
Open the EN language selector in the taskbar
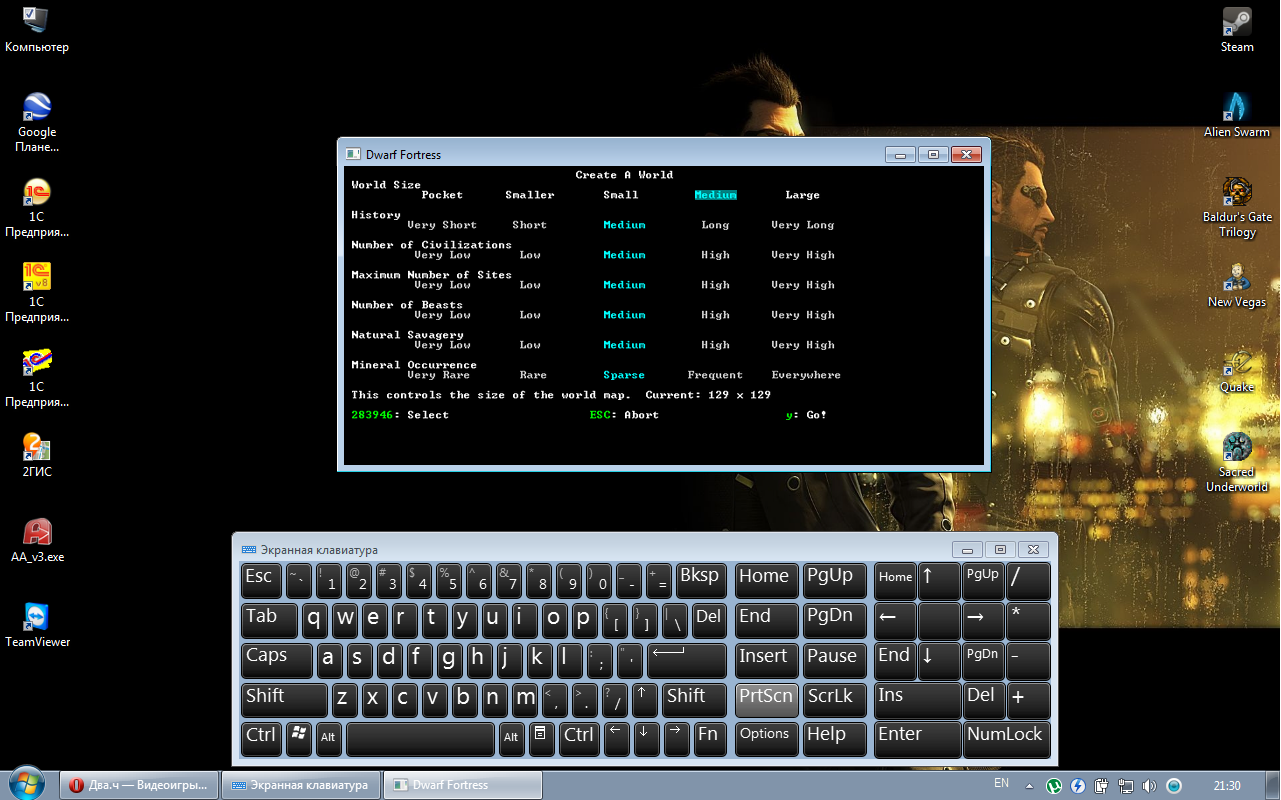tap(1001, 783)
